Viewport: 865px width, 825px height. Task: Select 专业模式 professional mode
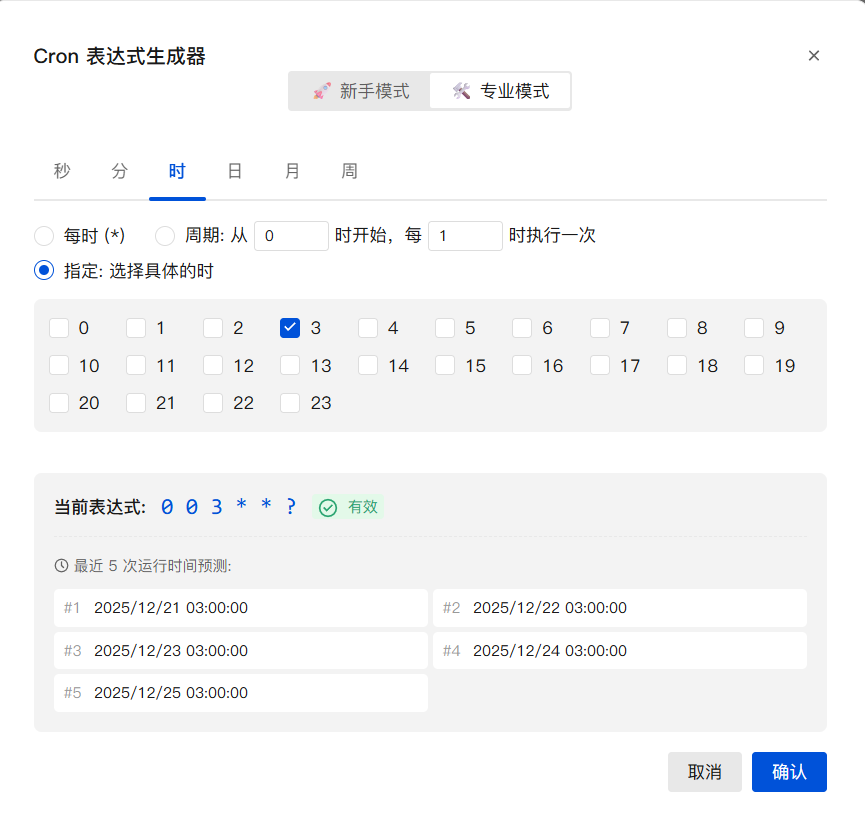pyautogui.click(x=500, y=91)
